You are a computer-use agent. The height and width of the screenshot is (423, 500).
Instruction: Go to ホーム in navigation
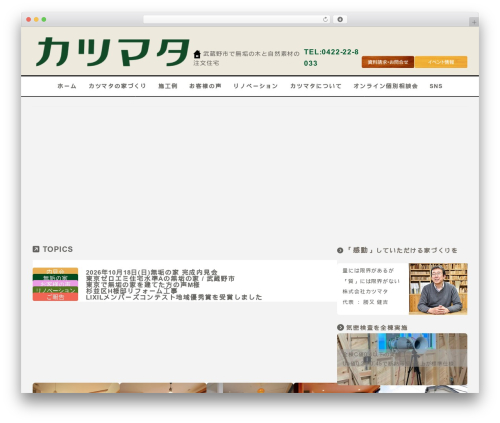pyautogui.click(x=67, y=86)
